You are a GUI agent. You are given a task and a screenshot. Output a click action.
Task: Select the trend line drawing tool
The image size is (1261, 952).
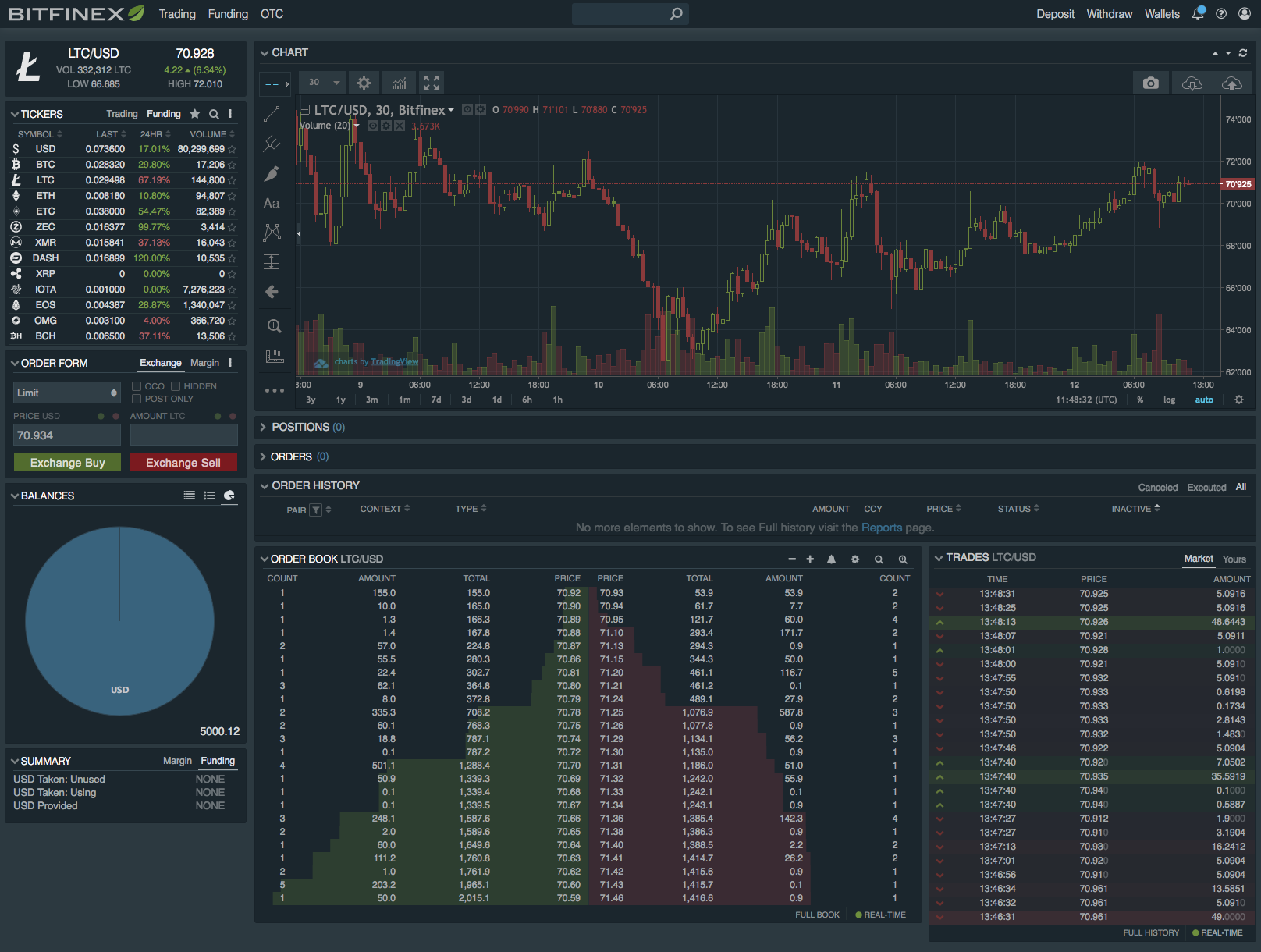[272, 114]
